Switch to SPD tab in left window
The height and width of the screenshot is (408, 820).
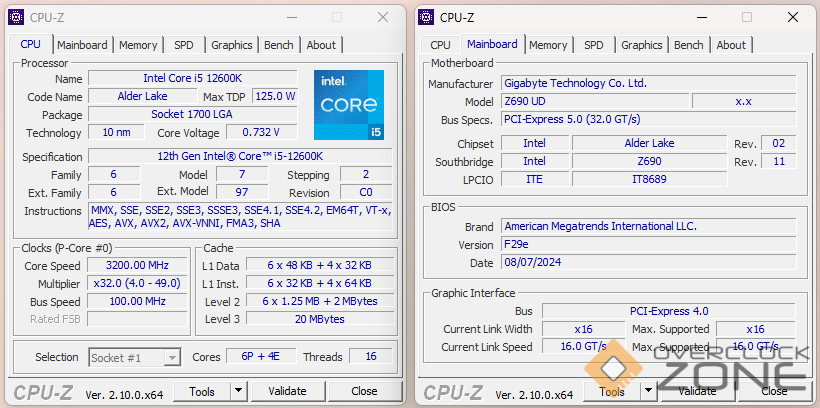[184, 45]
